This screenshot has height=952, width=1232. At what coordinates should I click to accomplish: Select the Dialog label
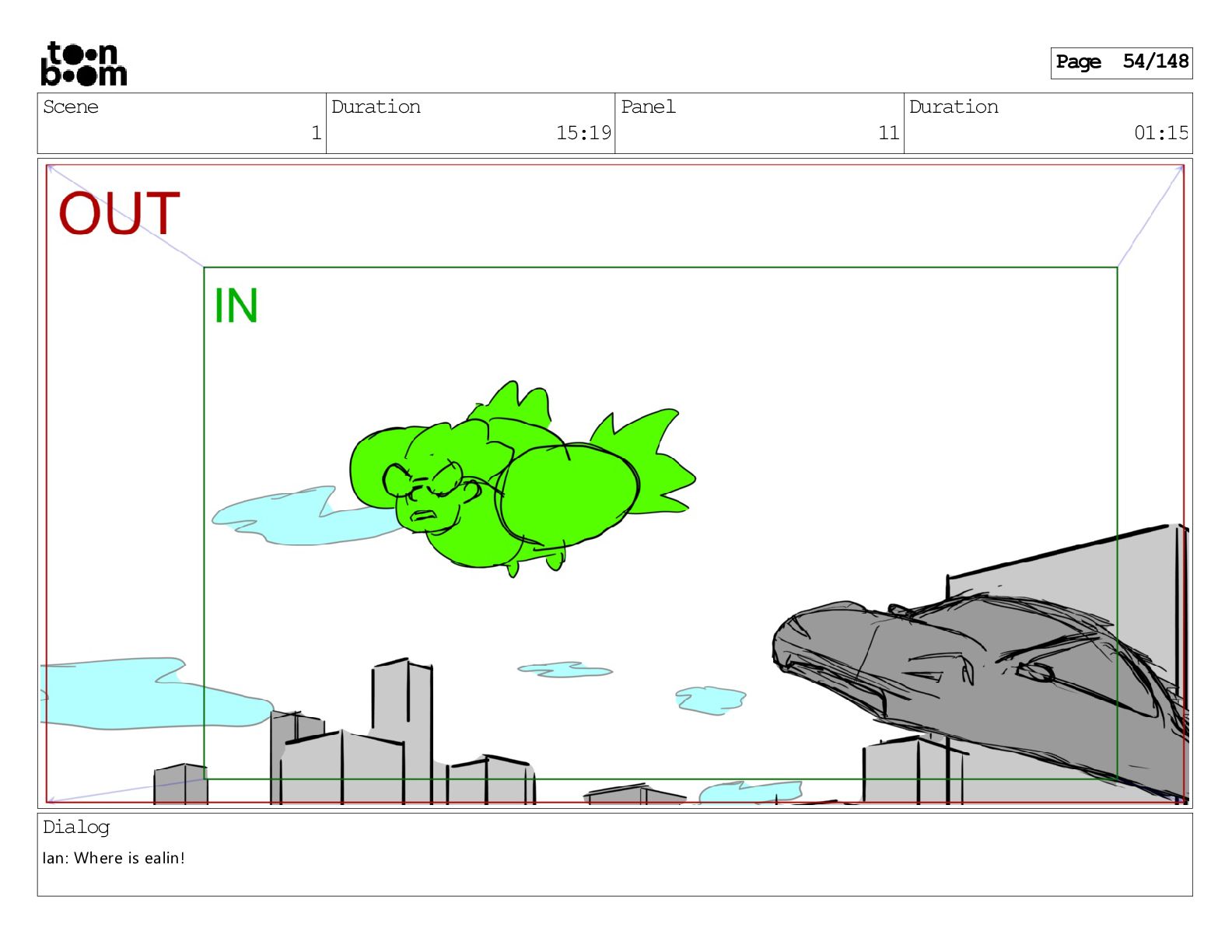(x=76, y=828)
